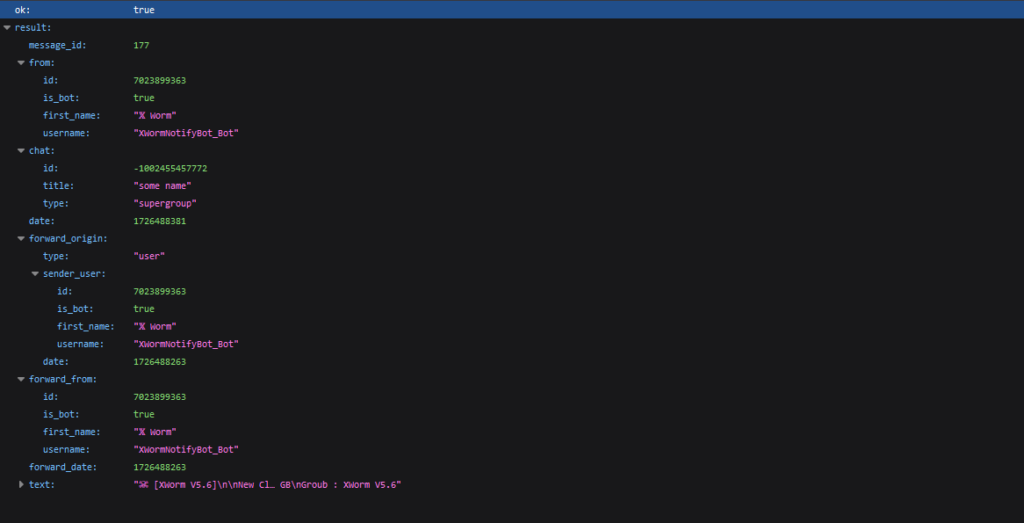The width and height of the screenshot is (1024, 523).
Task: Collapse the forward_from node arrow
Action: [x=21, y=379]
